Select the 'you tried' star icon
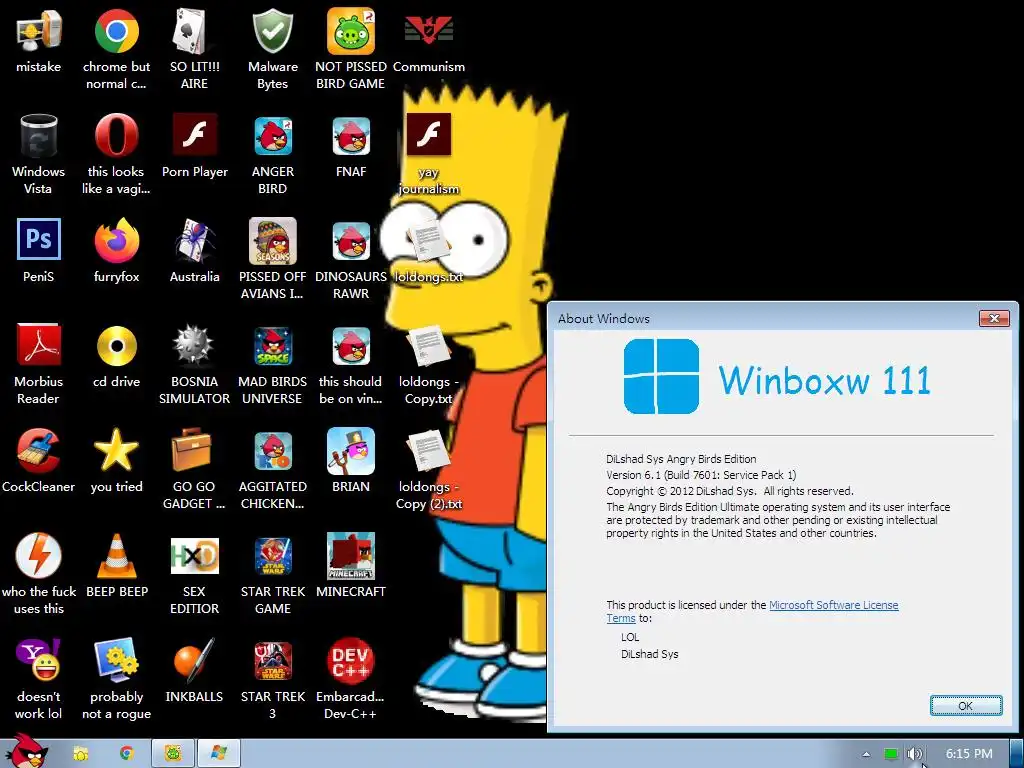The width and height of the screenshot is (1024, 768). point(116,451)
